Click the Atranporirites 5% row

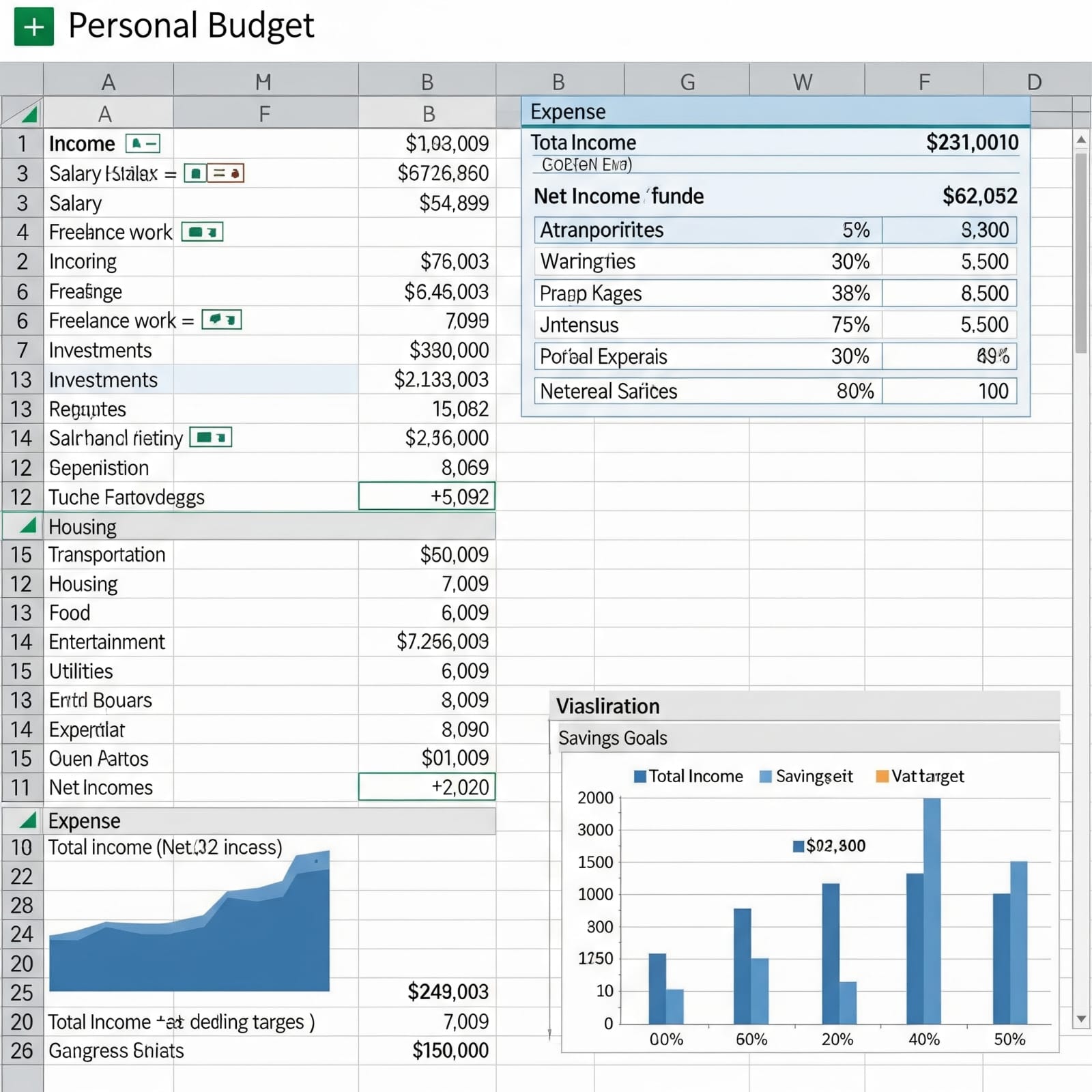775,230
